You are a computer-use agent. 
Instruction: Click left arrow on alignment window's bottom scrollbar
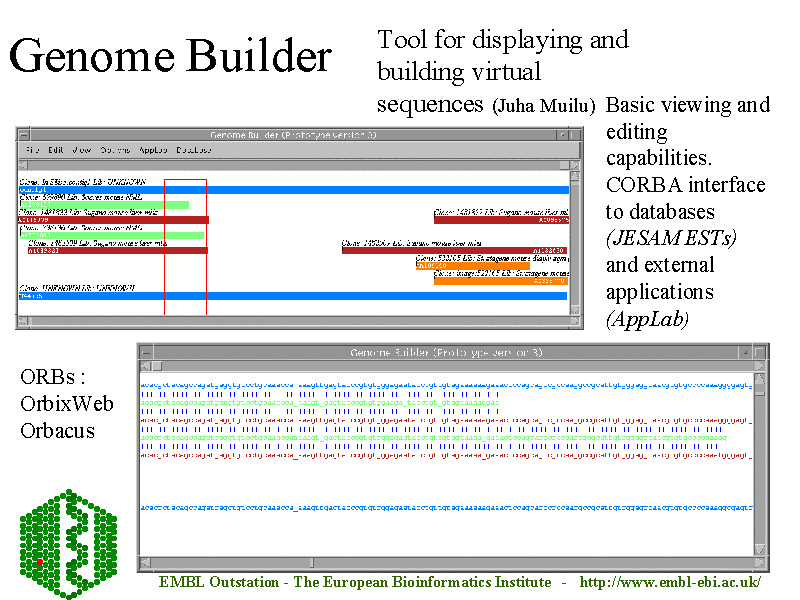[146, 563]
